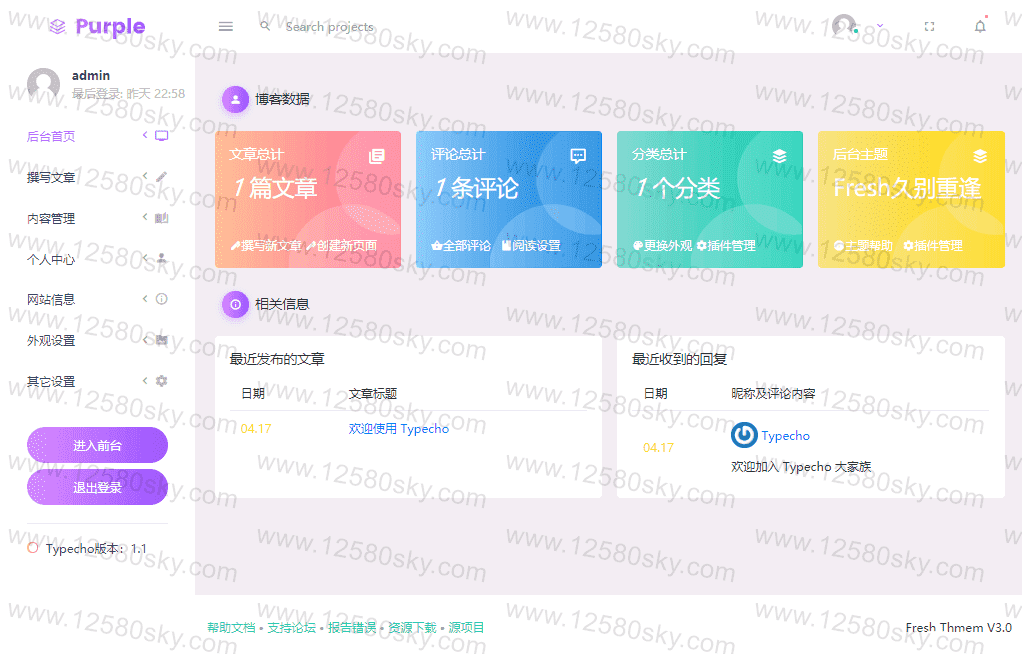Toggle fullscreen mode icon in header
The height and width of the screenshot is (654, 1022).
pos(929,27)
